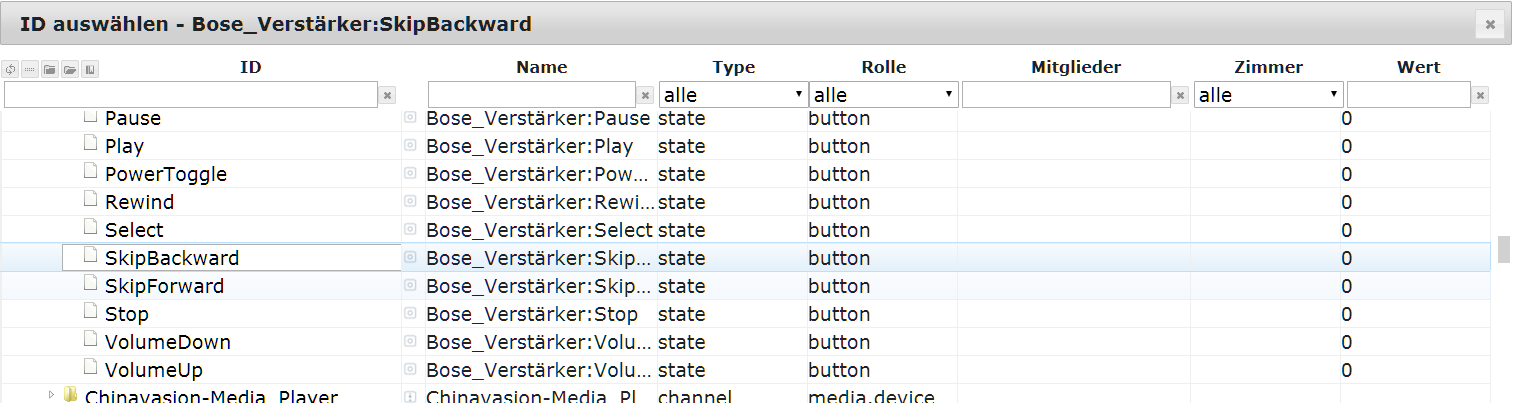1516x405 pixels.
Task: Expand the Chinavasion-Media_Player channel
Action: (x=51, y=396)
